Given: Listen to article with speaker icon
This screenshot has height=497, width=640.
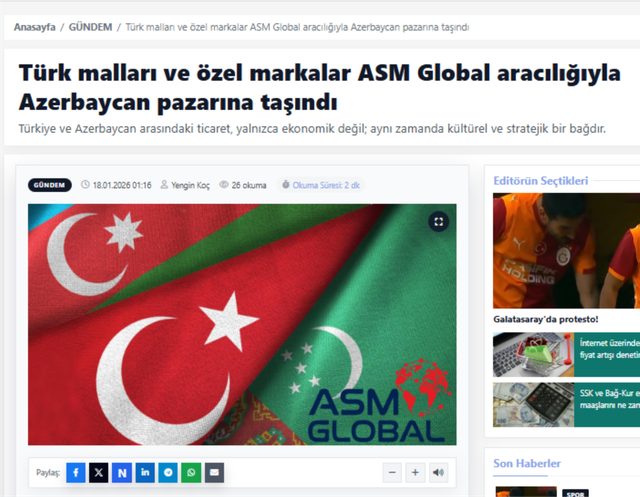Looking at the screenshot, I should coord(438,473).
